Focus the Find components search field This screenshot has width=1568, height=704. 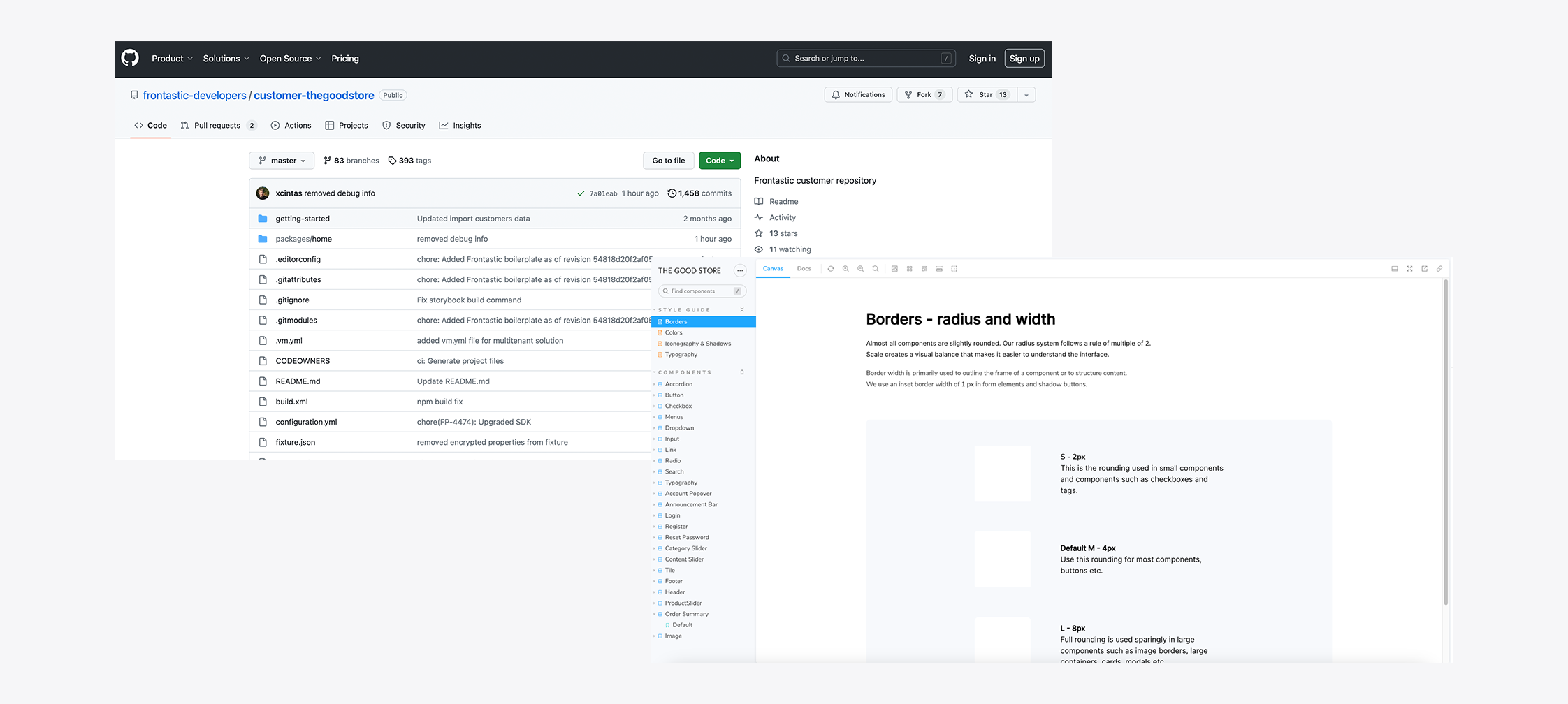(x=702, y=291)
